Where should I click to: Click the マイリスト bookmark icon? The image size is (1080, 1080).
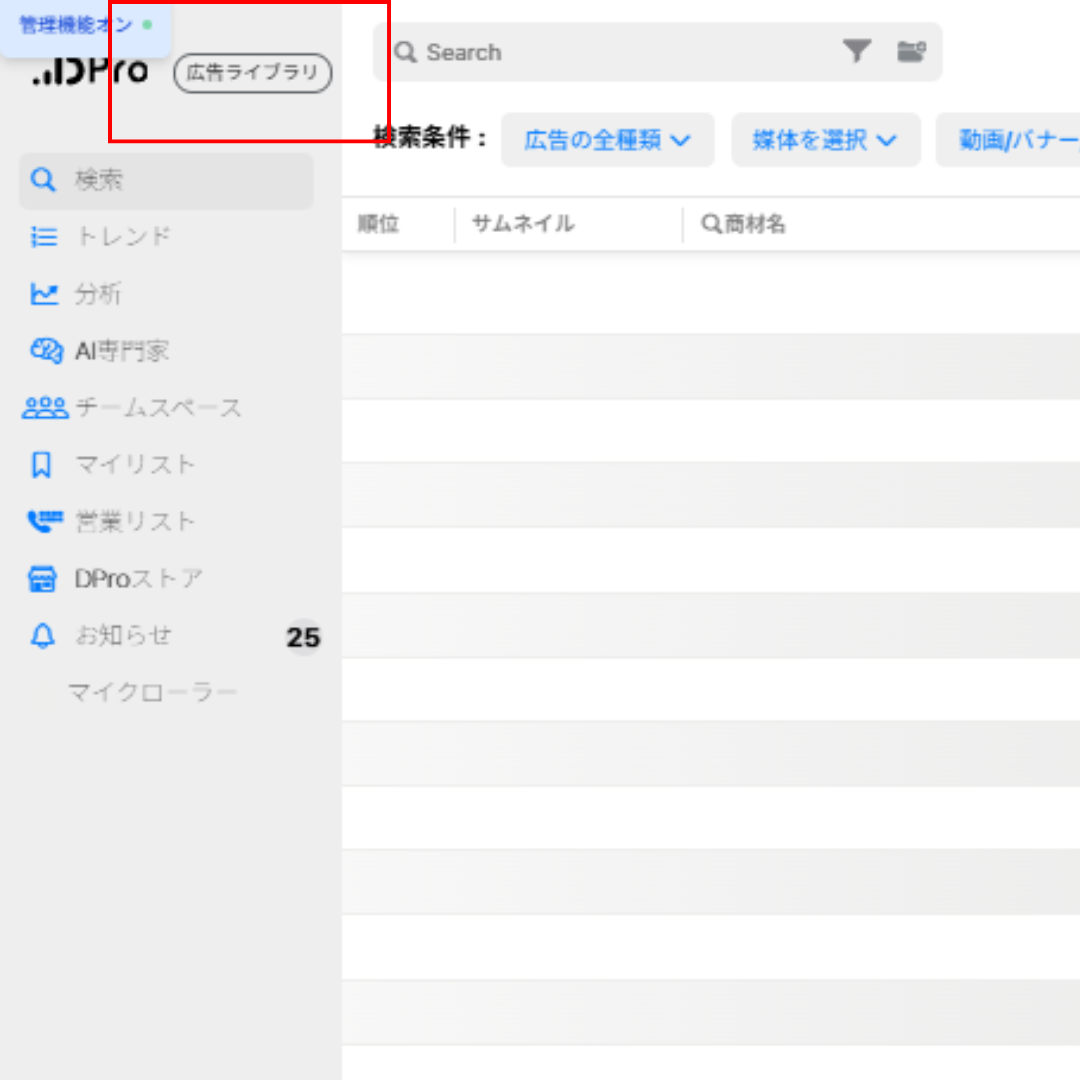click(42, 465)
